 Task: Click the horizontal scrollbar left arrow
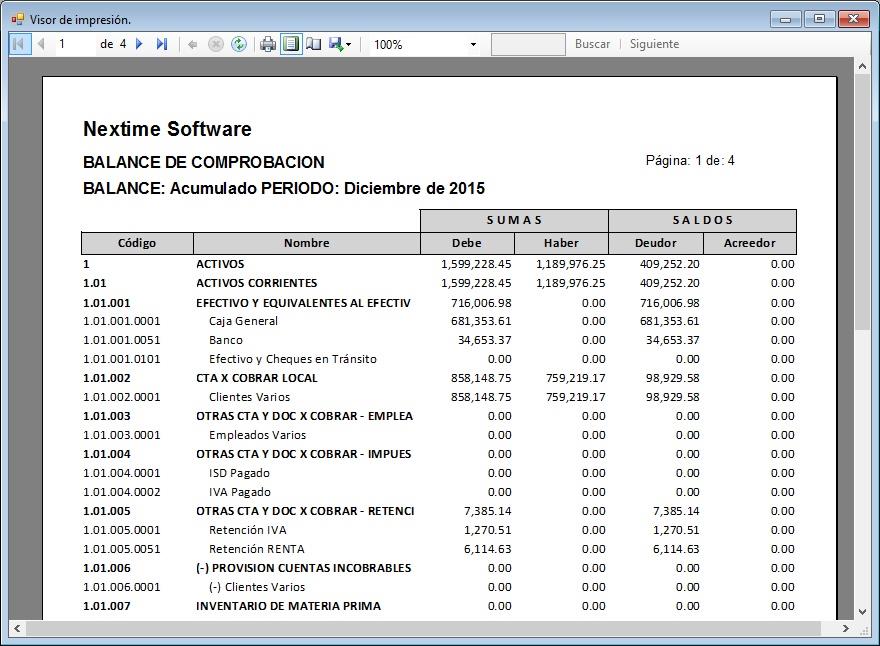pos(17,629)
